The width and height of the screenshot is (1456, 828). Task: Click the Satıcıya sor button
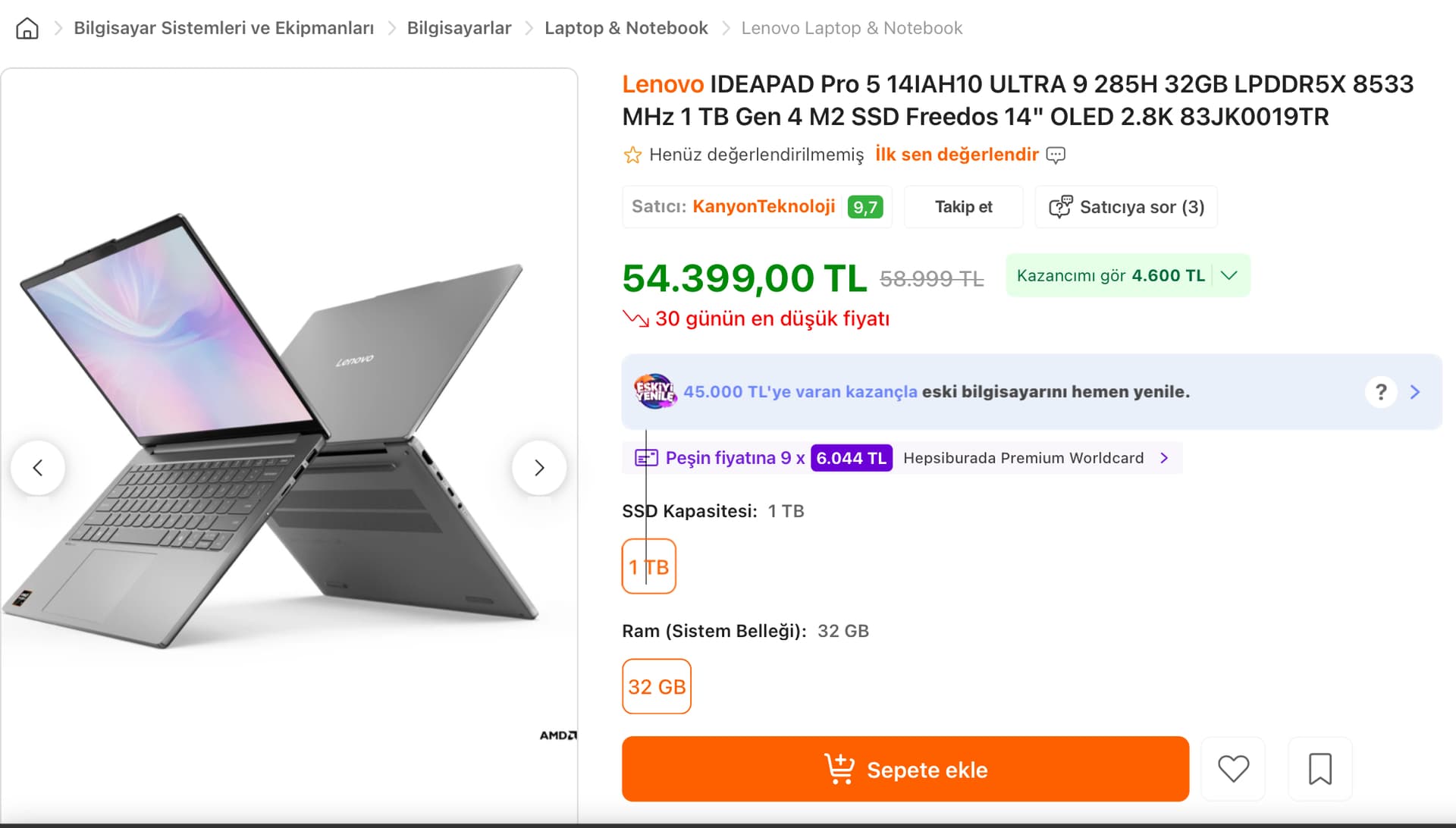[1126, 207]
